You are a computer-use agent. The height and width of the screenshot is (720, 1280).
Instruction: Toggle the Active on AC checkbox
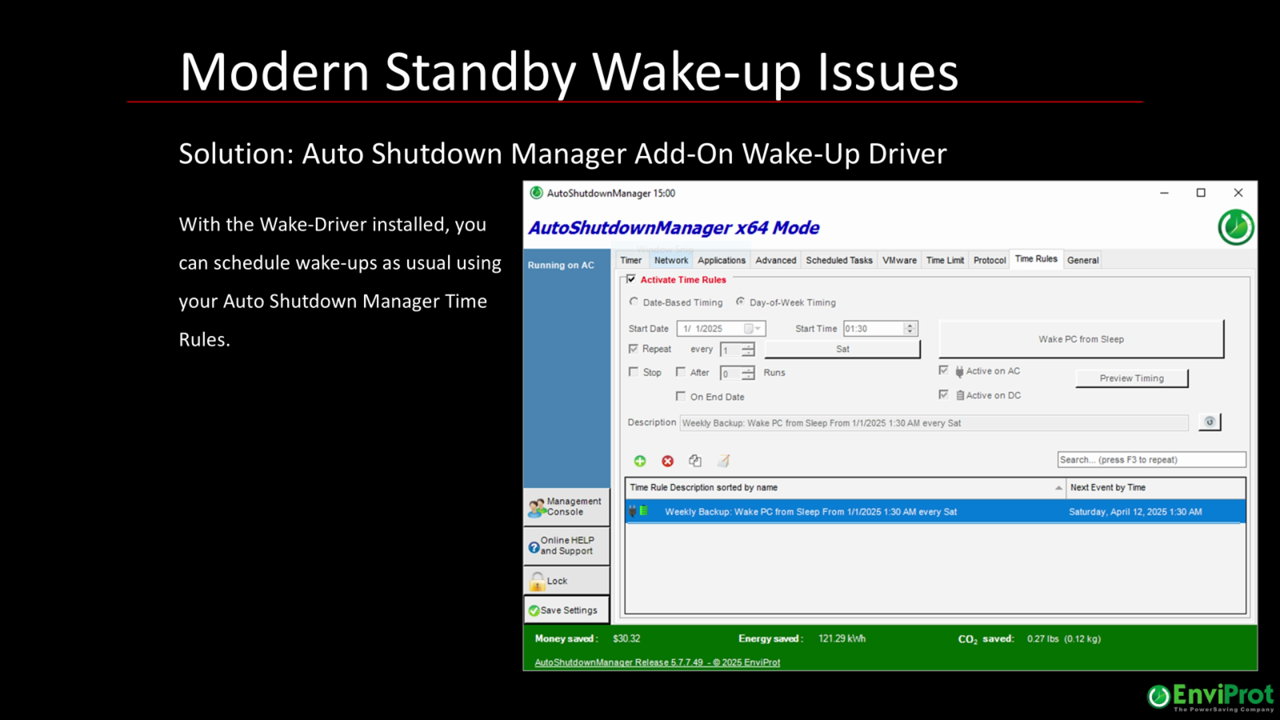[943, 370]
